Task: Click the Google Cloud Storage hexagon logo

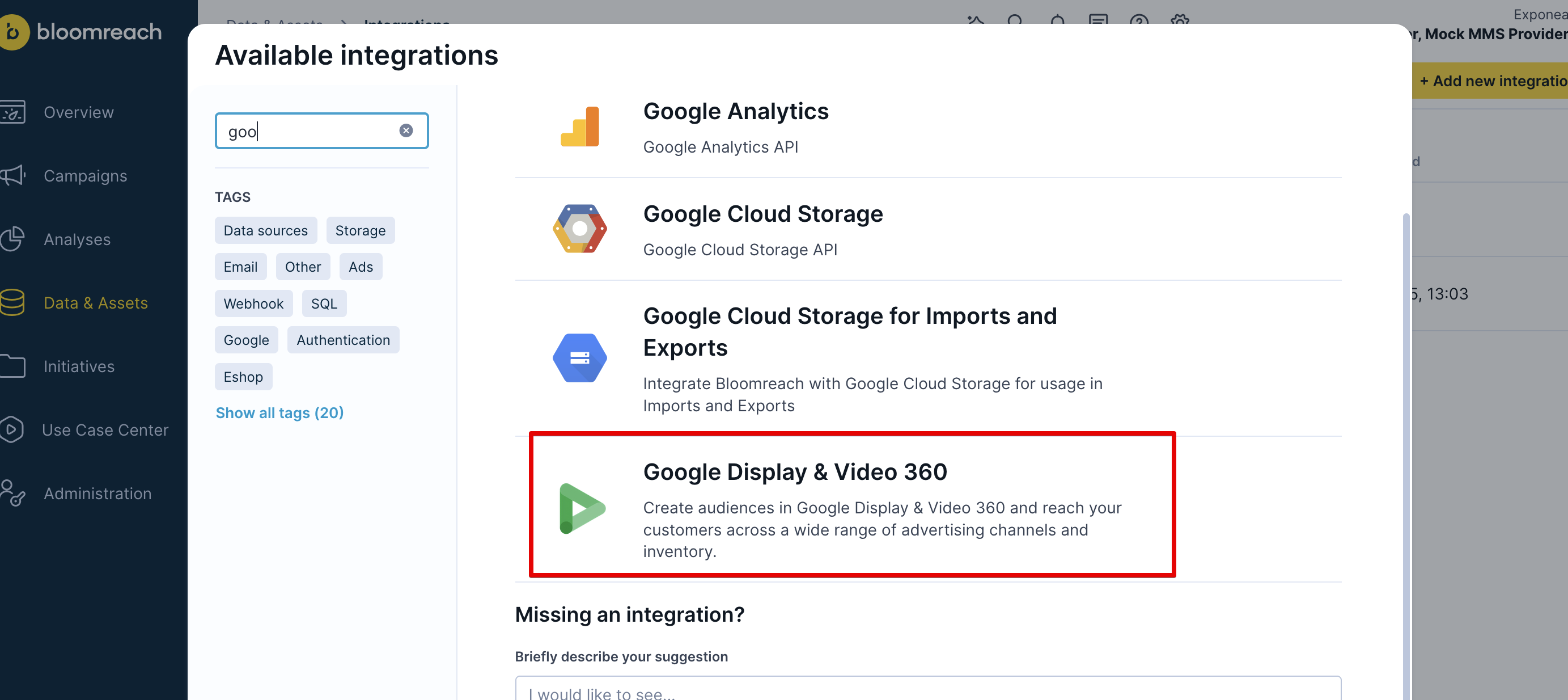Action: tap(579, 229)
